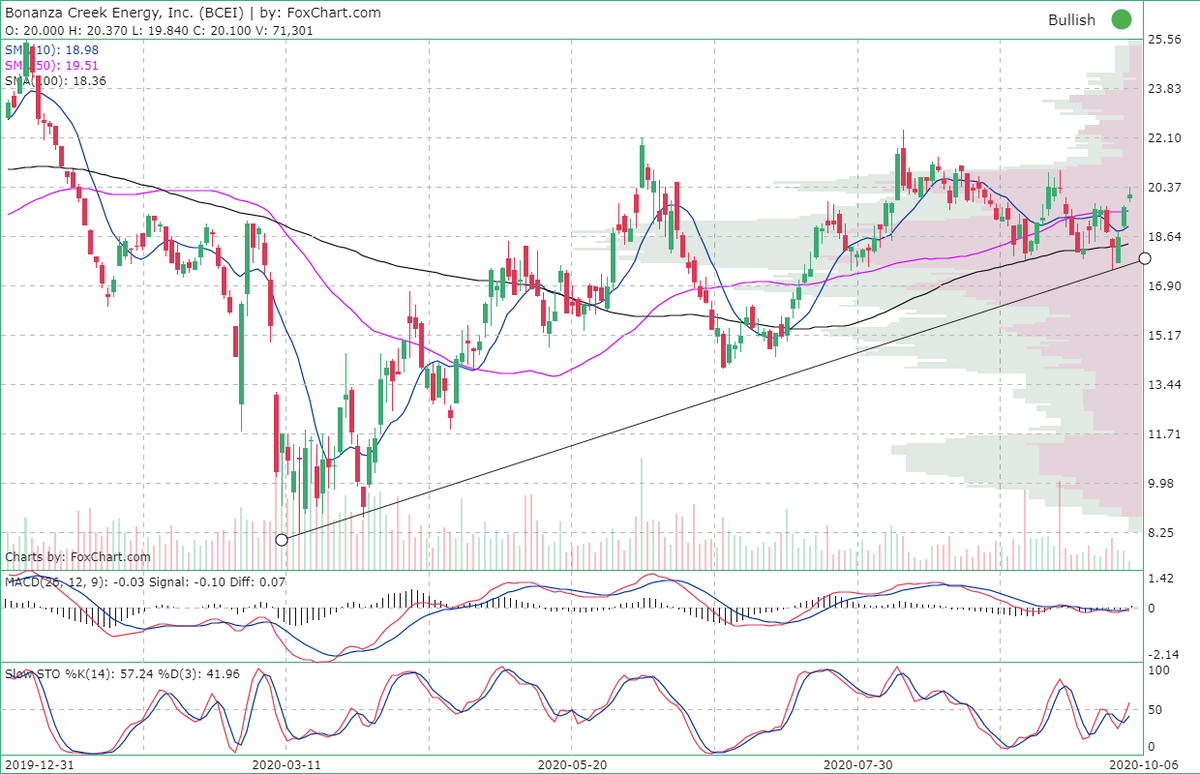Screen dimensions: 1200x774
Task: Click the 13.44 price axis label
Action: [1166, 384]
